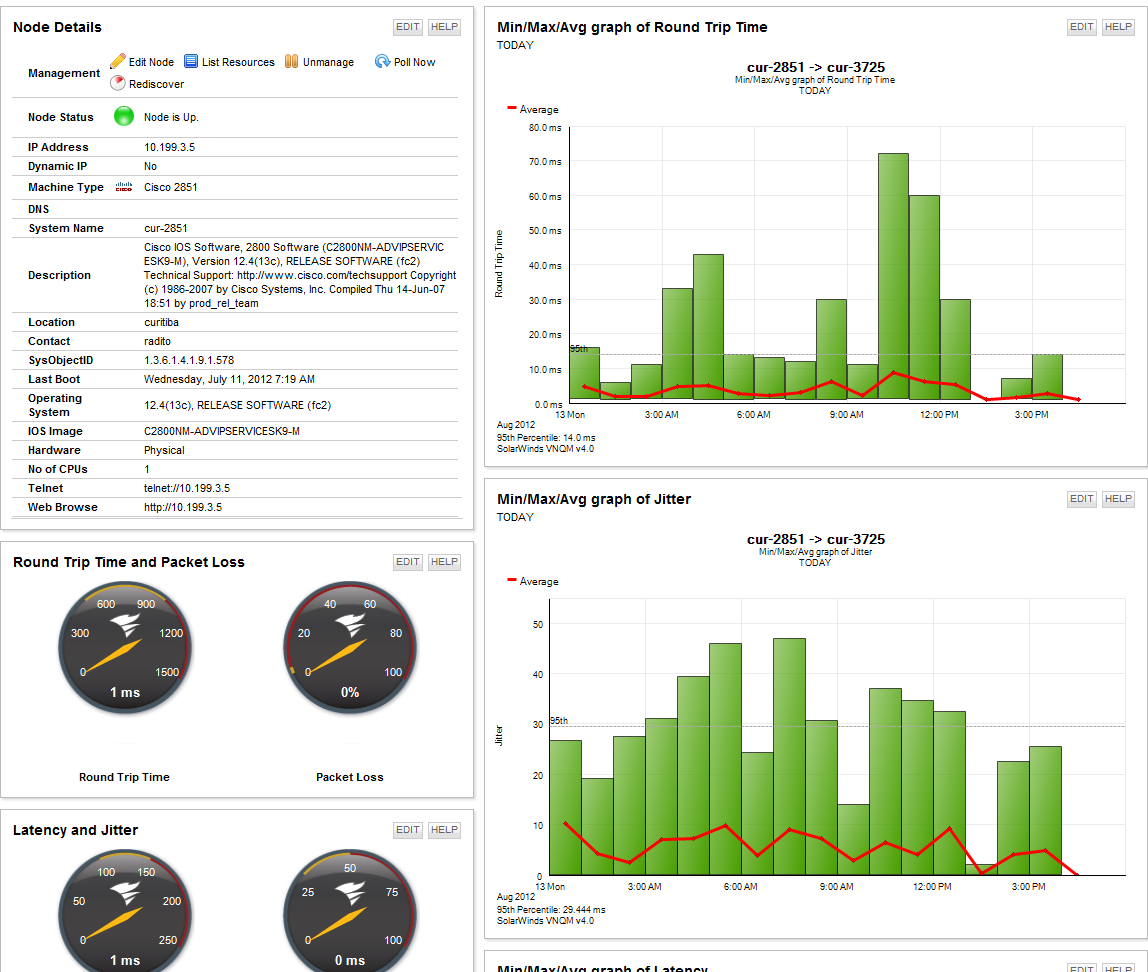Screen dimensions: 1148x972
Task: Click the Node is Up status text
Action: click(171, 117)
